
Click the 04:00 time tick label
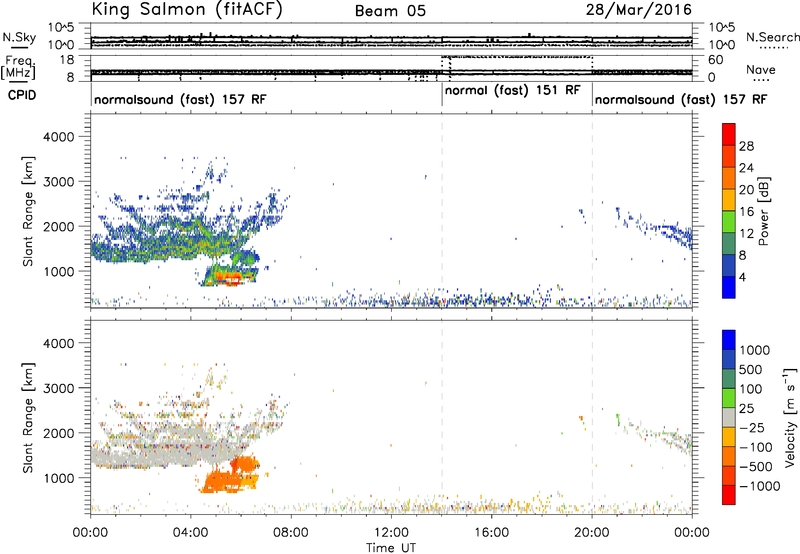191,533
